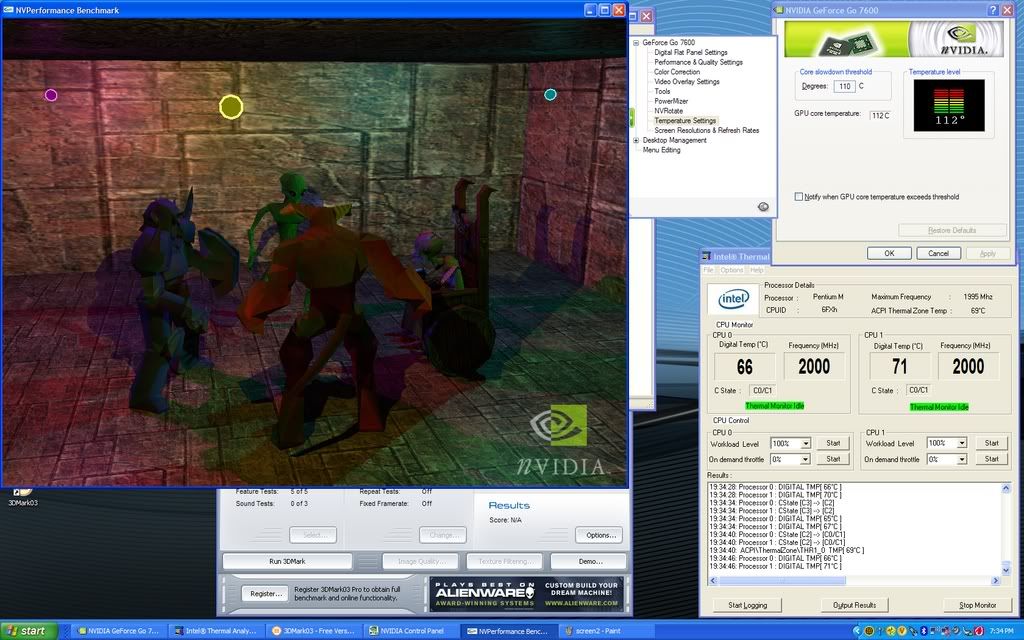Start the CPU 1 On demand throttle

click(x=991, y=460)
